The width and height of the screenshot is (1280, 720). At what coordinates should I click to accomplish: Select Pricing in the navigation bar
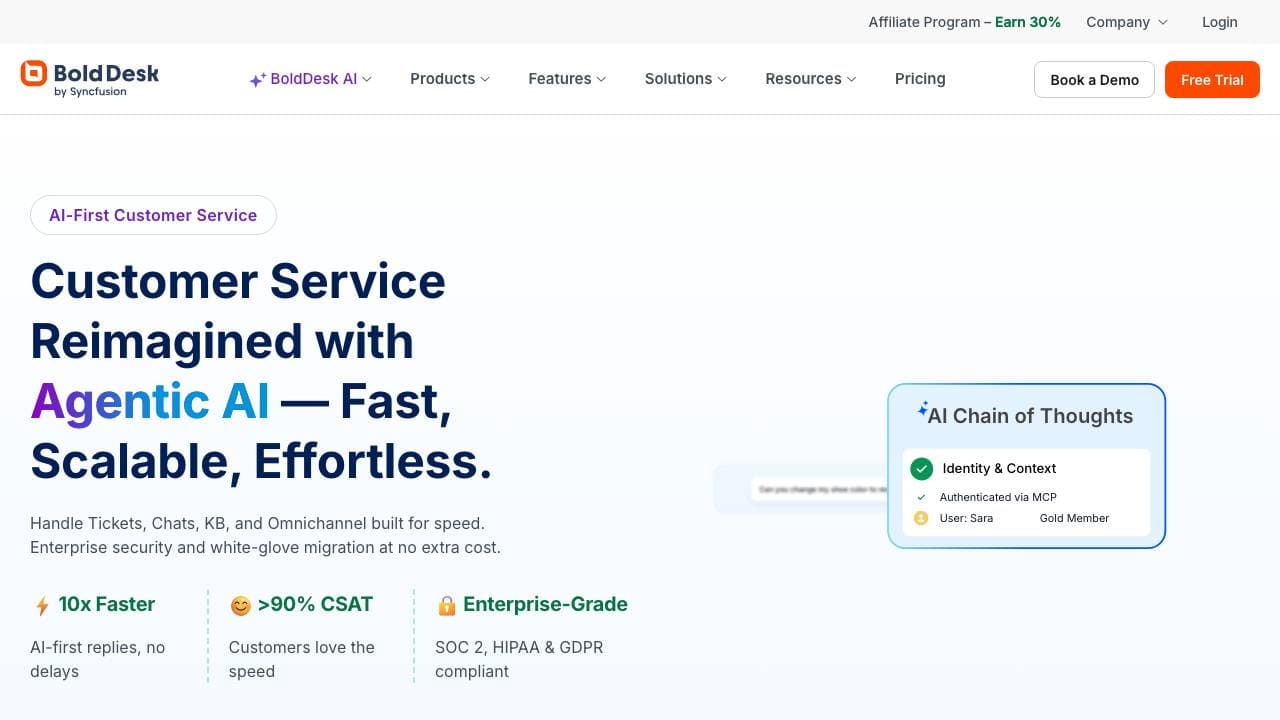click(x=919, y=79)
